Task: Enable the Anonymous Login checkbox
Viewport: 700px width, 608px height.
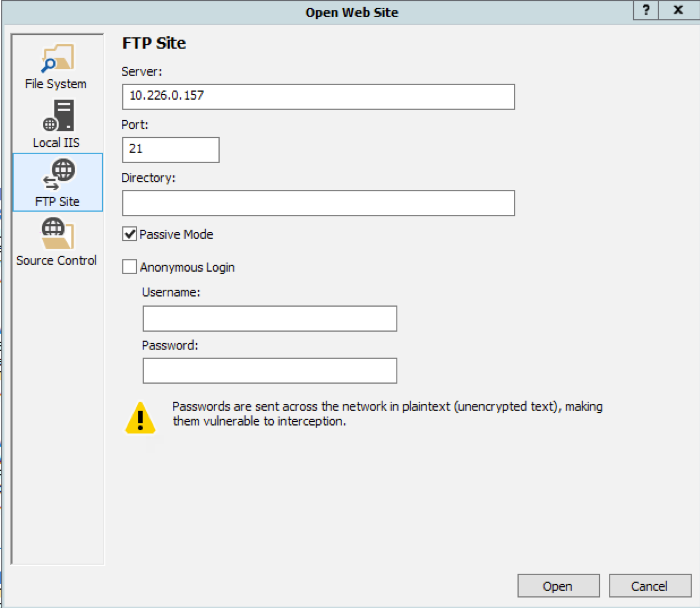Action: coord(129,267)
